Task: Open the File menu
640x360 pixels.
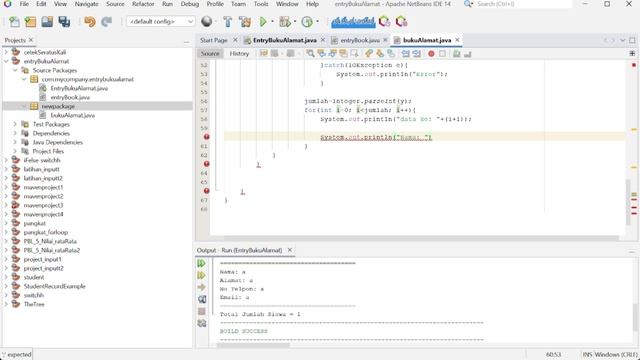Action: click(x=24, y=4)
